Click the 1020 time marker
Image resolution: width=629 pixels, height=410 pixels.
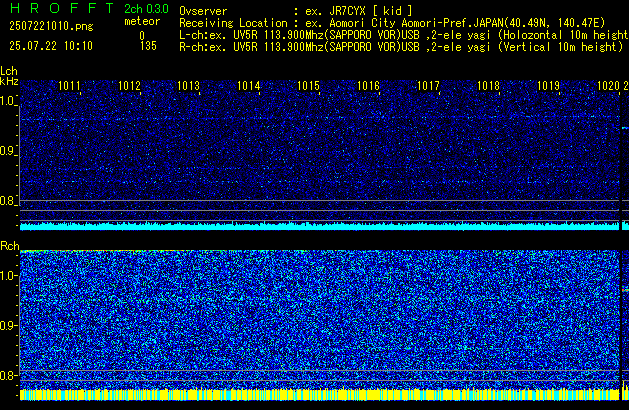(609, 86)
